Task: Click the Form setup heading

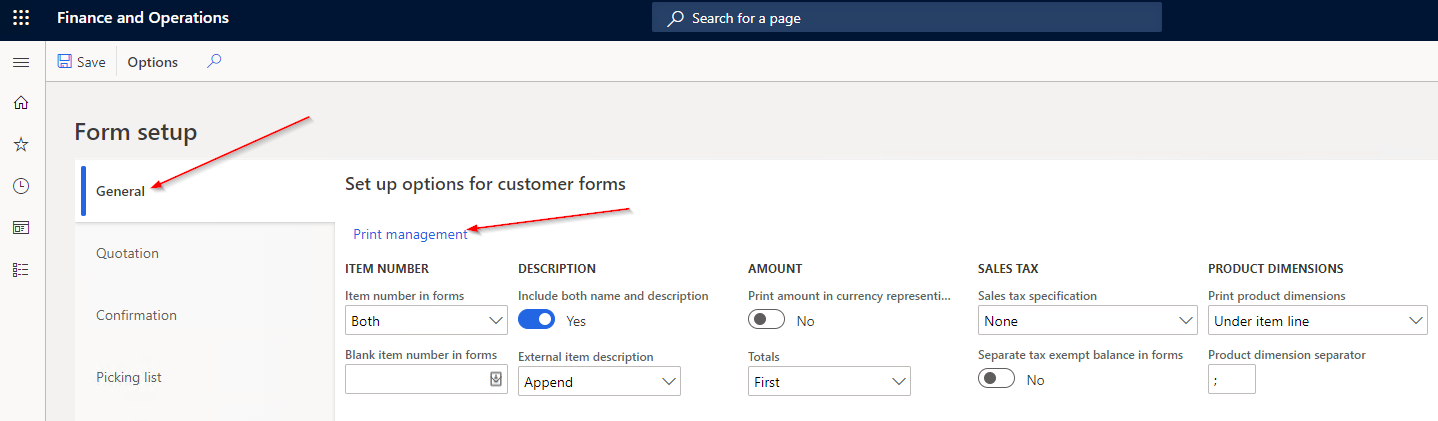Action: 136,132
